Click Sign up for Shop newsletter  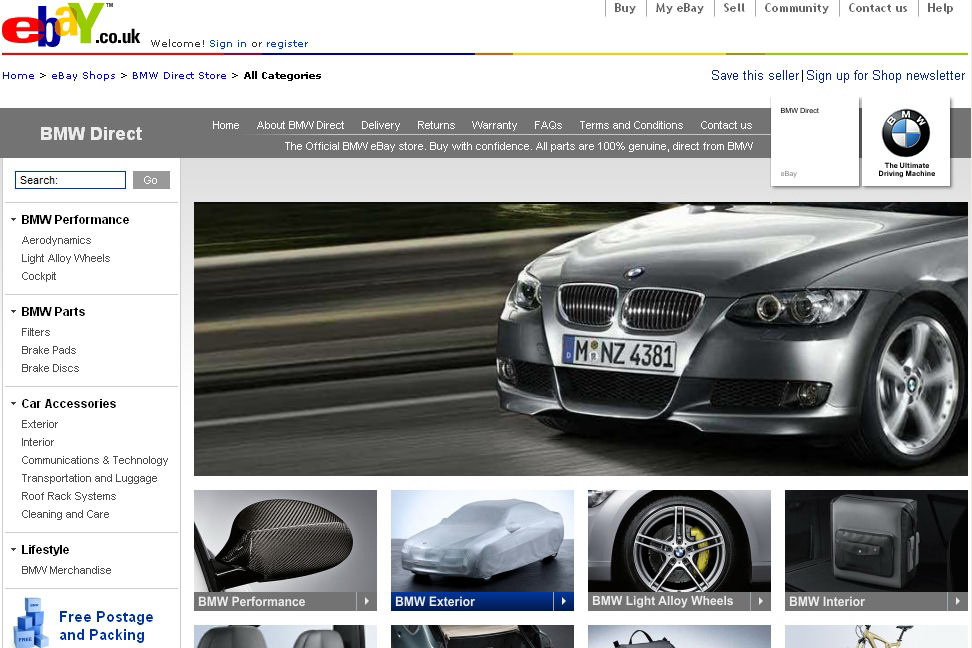coord(885,76)
